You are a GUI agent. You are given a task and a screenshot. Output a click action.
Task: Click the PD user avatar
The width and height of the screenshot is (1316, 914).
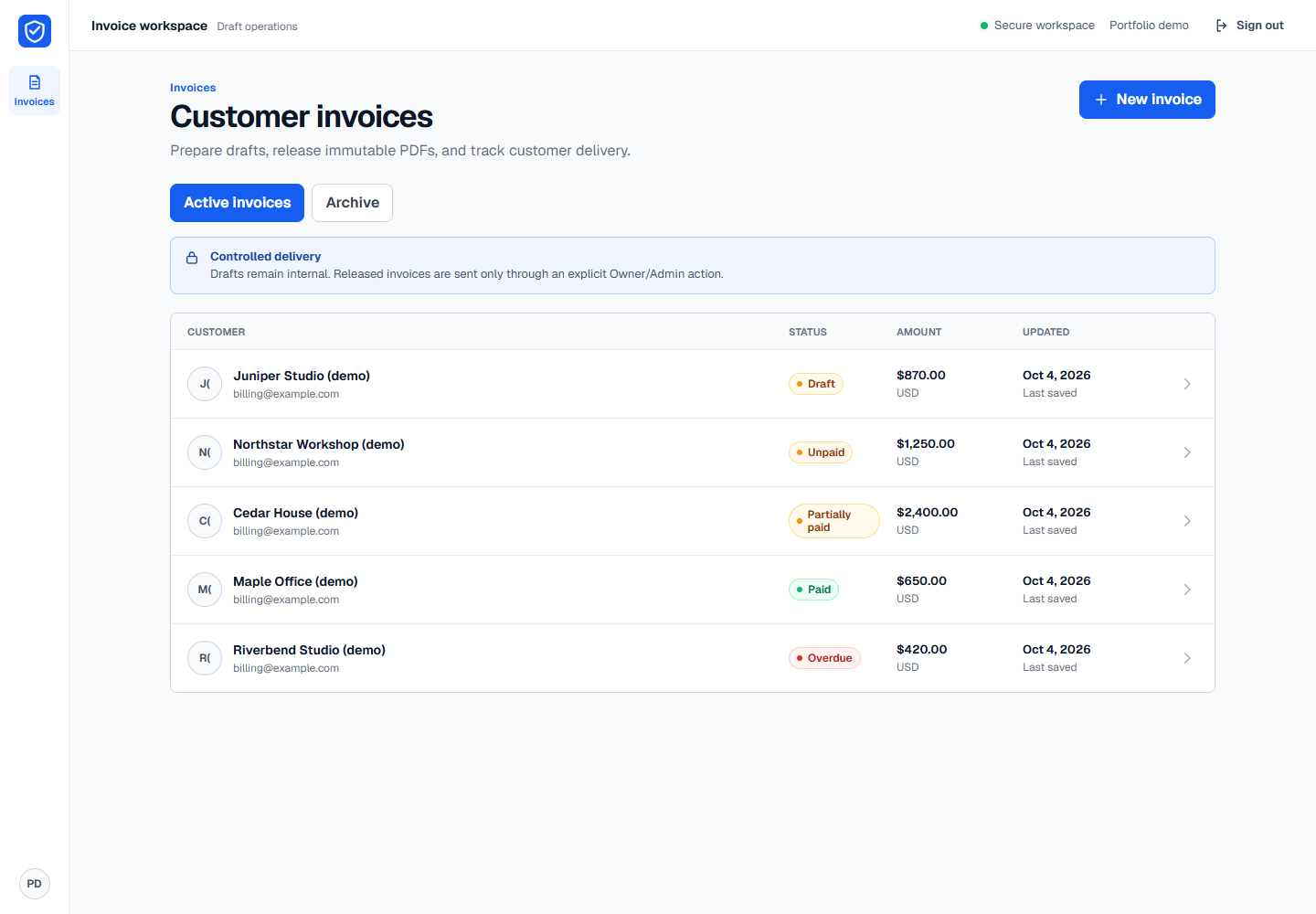[35, 884]
